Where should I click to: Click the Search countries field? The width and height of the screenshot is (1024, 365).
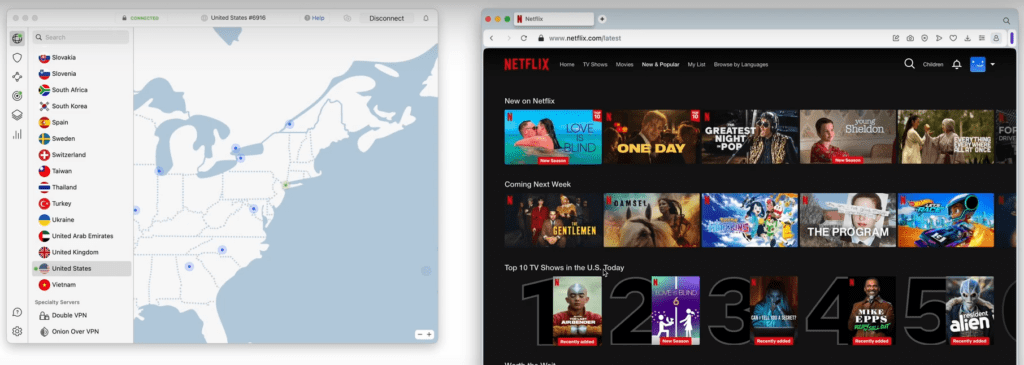[82, 37]
